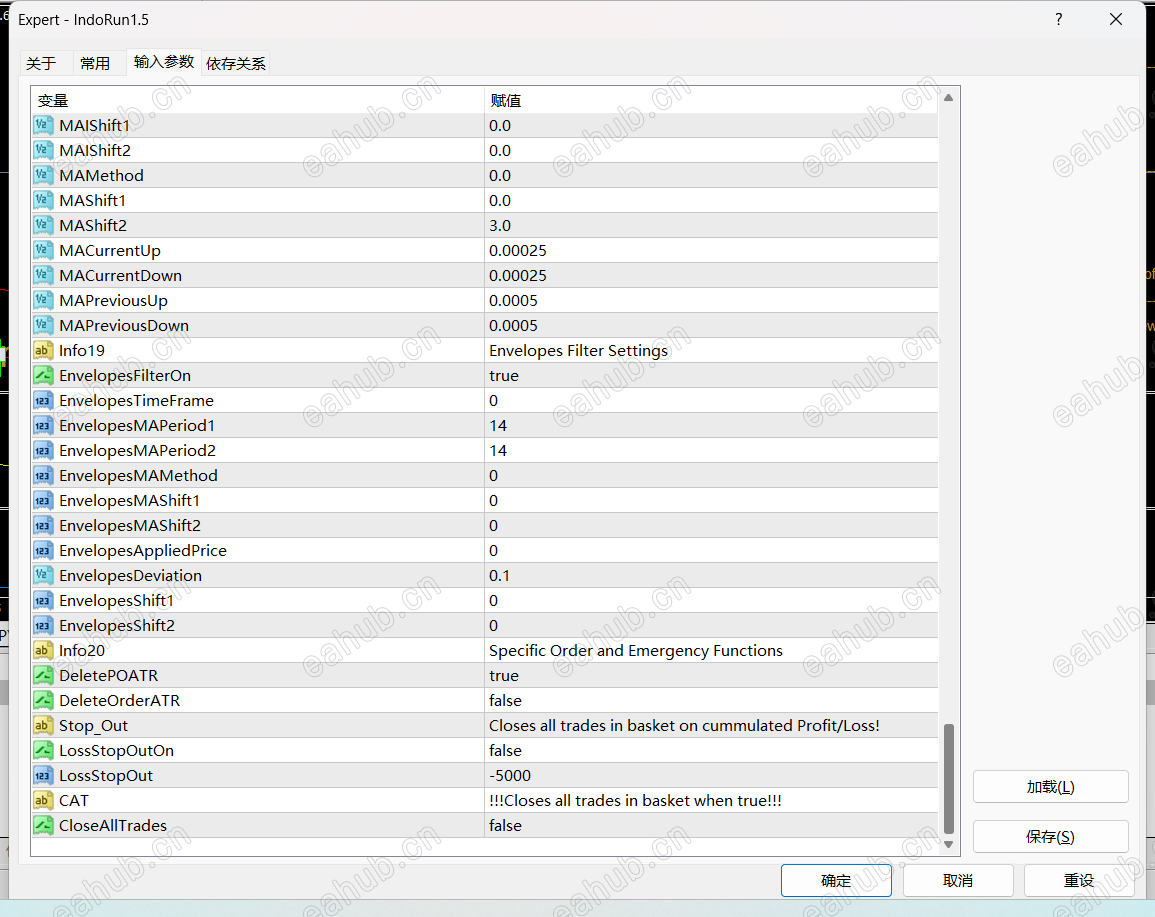Select the EnvelopesMAPeriod2 value 14
1155x917 pixels.
498,451
